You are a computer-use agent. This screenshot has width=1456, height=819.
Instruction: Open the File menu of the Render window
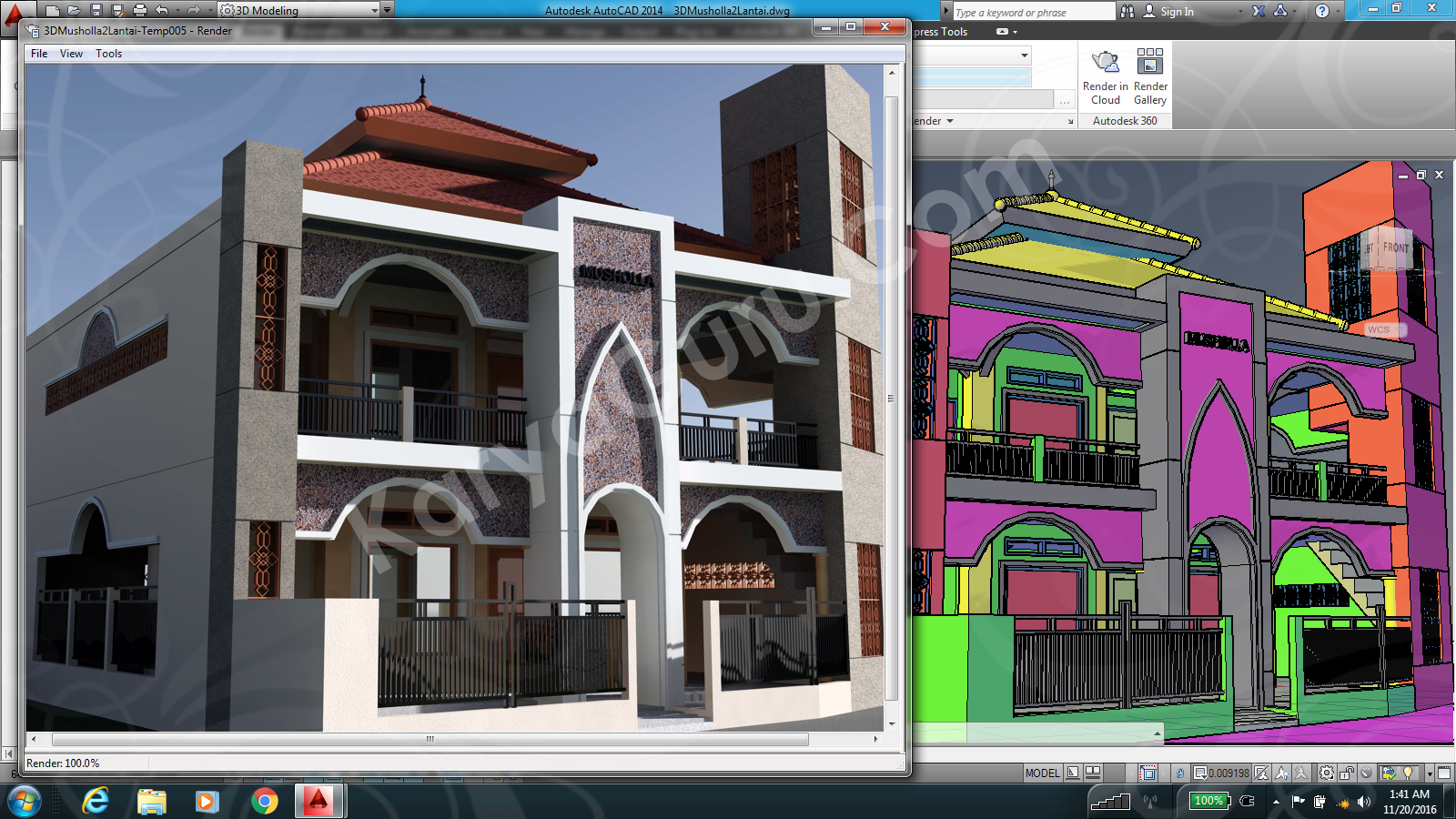click(x=38, y=53)
